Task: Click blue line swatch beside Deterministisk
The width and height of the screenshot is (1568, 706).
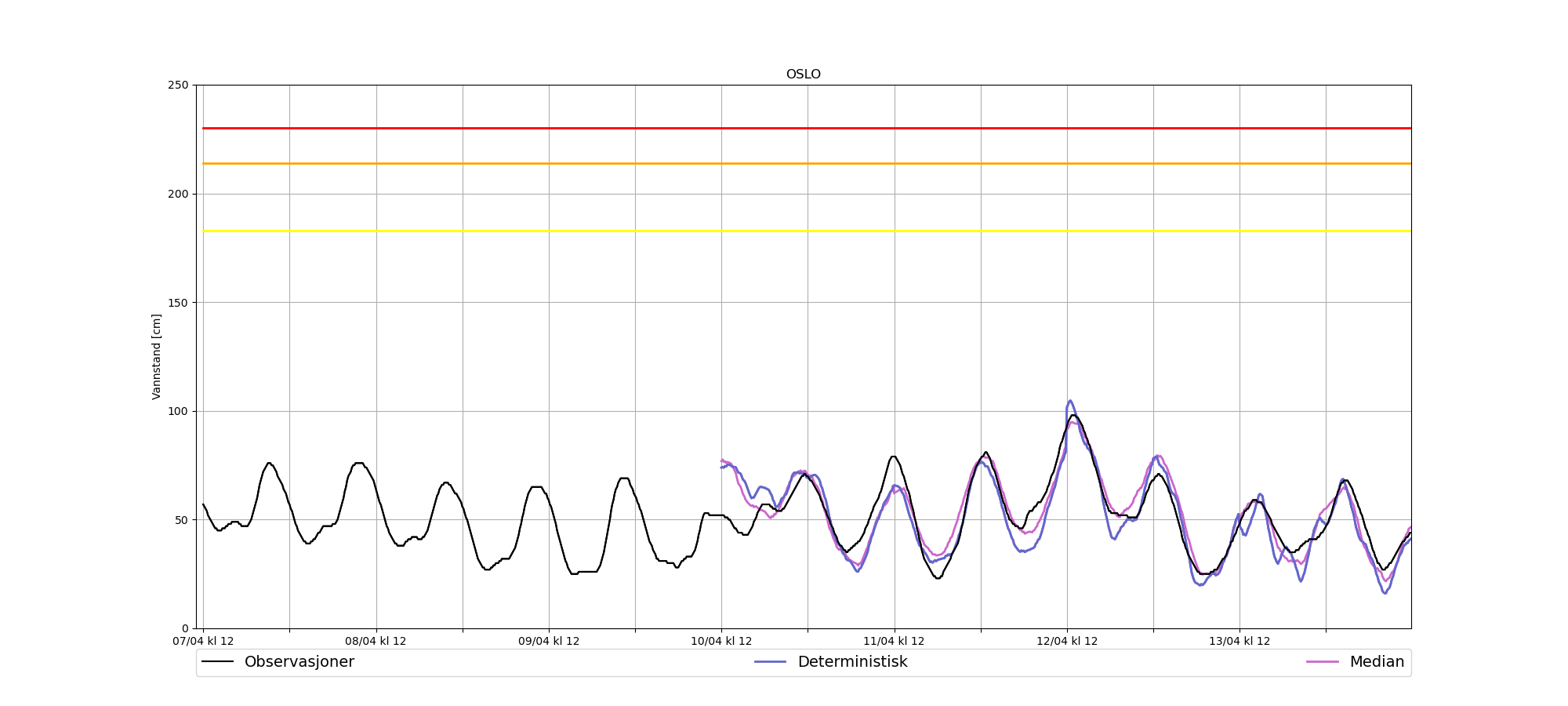Action: (x=770, y=662)
